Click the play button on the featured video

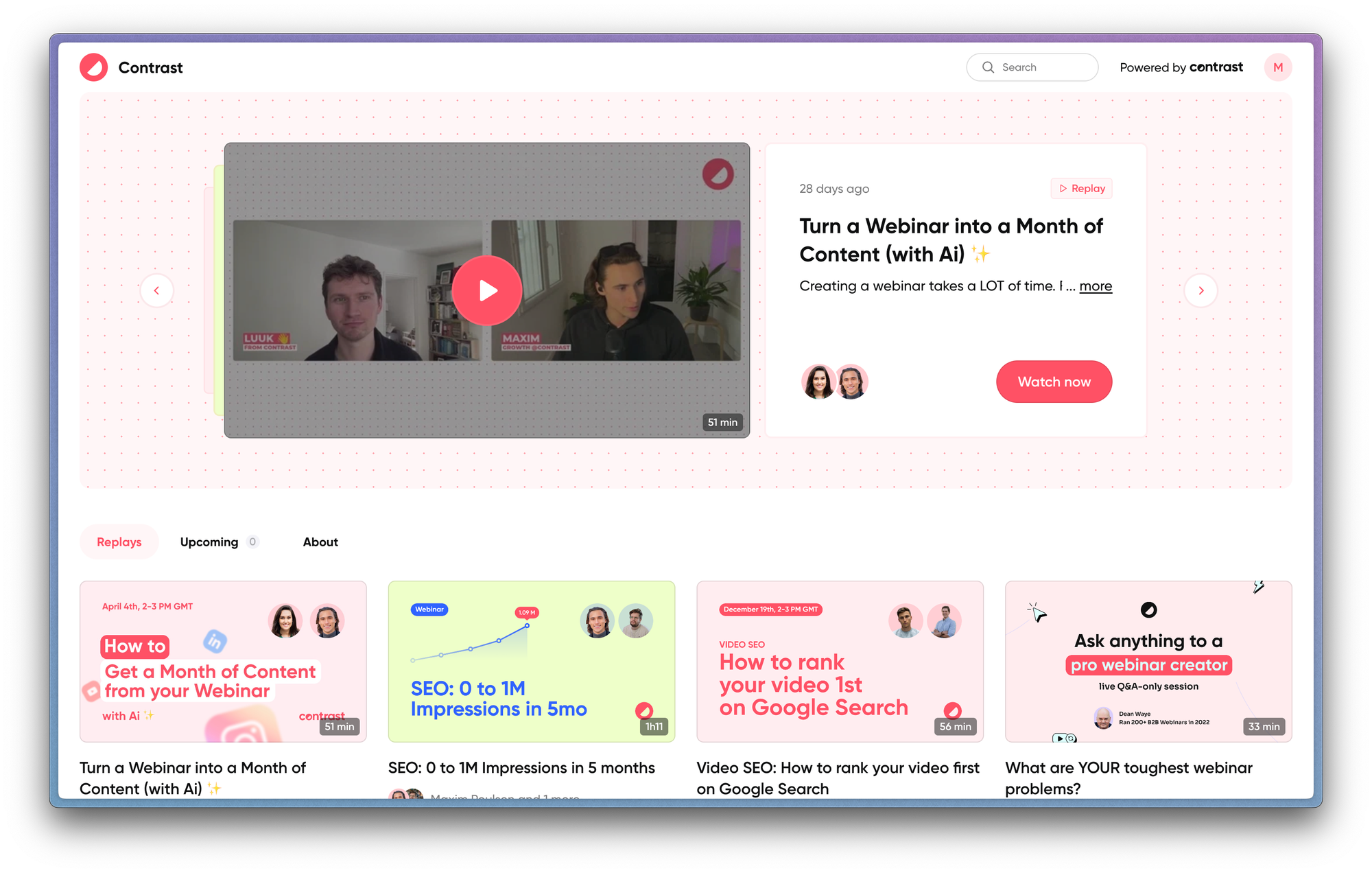[x=487, y=290]
